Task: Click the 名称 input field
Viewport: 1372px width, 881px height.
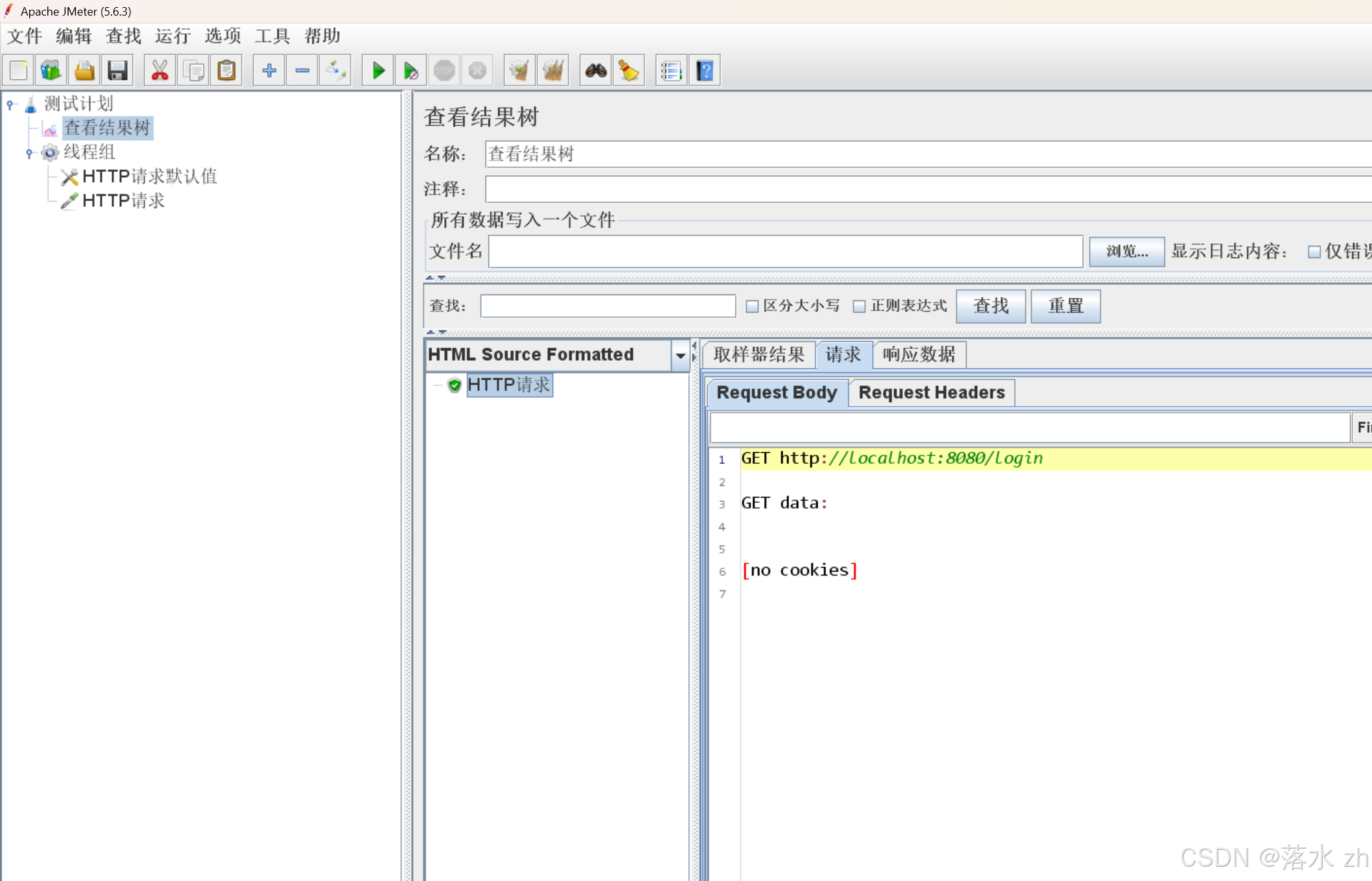Action: click(928, 154)
